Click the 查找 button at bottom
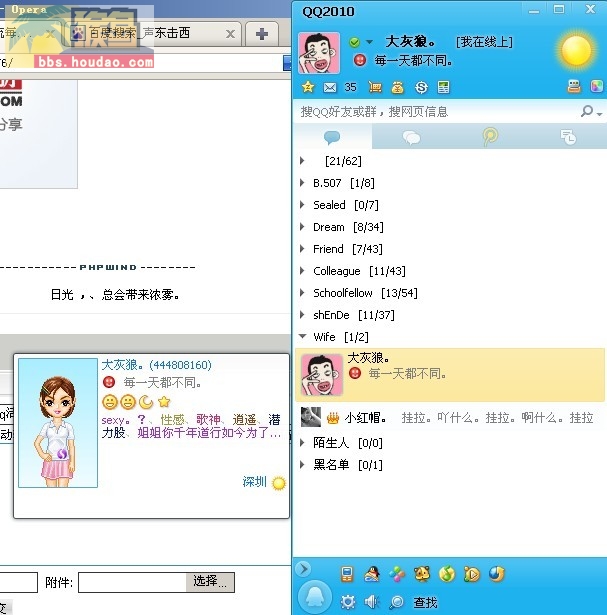This screenshot has width=607, height=615. 425,602
